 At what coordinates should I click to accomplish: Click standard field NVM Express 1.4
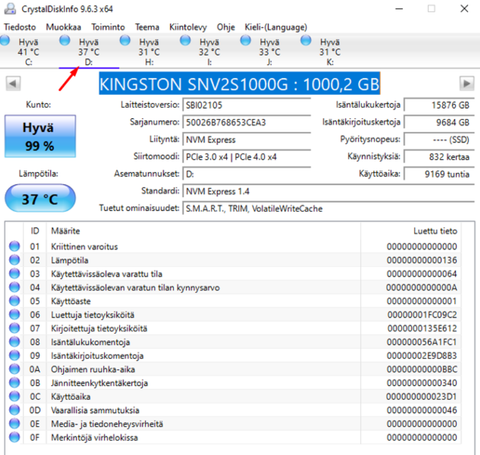click(328, 191)
